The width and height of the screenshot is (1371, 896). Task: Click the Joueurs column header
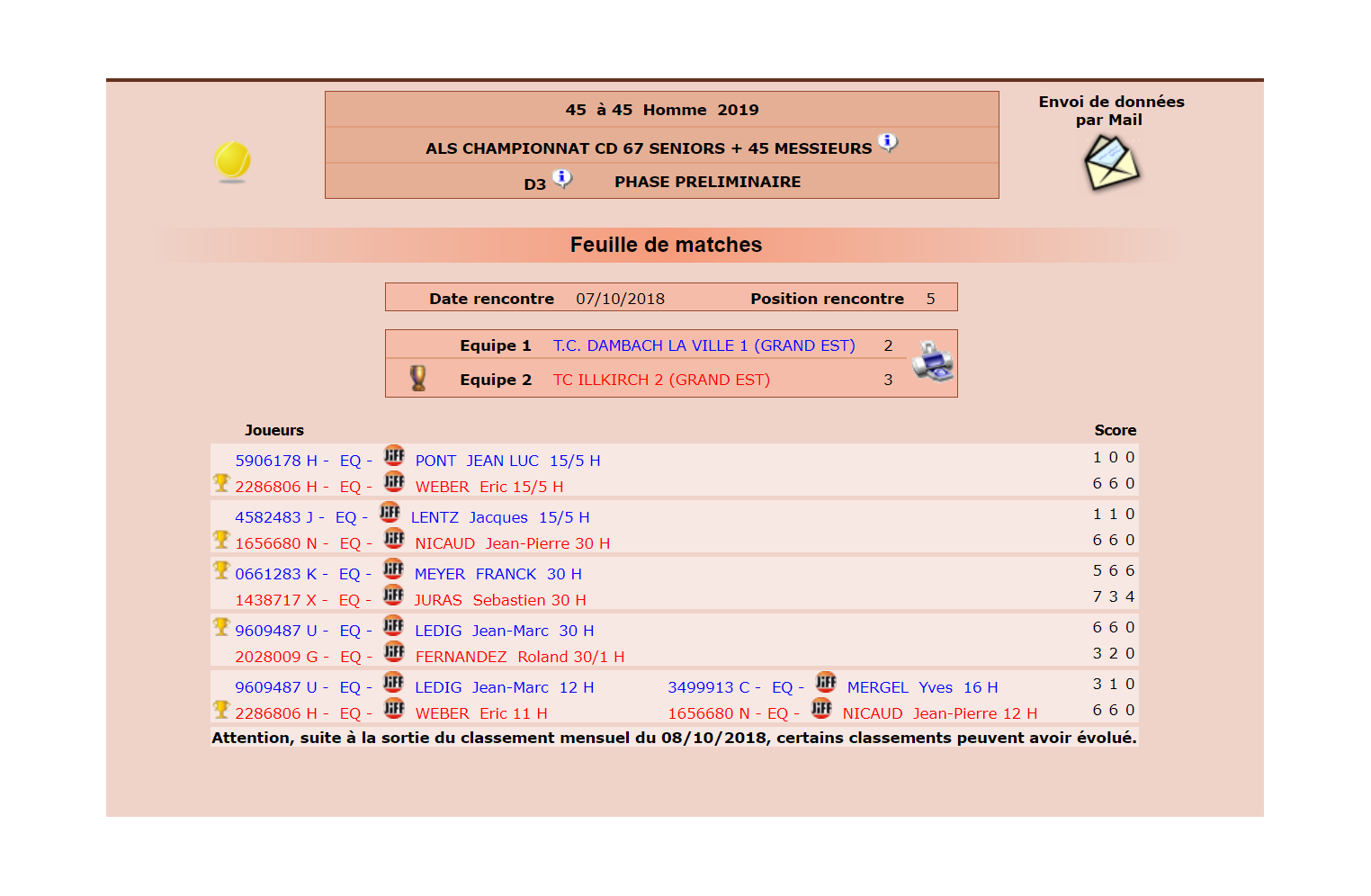pos(274,430)
